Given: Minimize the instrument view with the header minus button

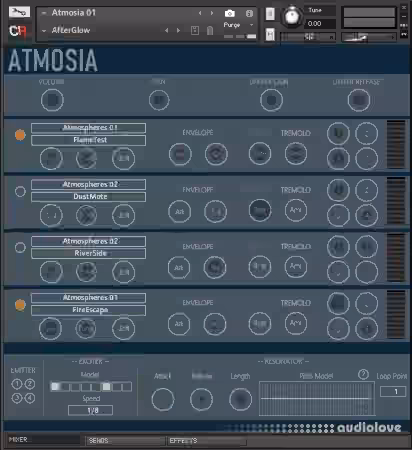Looking at the screenshot, I should coord(404,16).
